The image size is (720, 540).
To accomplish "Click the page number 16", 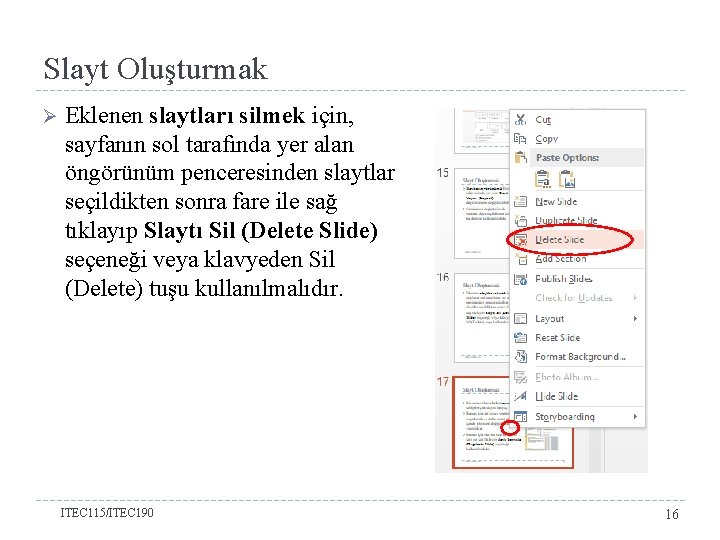I will [x=672, y=514].
